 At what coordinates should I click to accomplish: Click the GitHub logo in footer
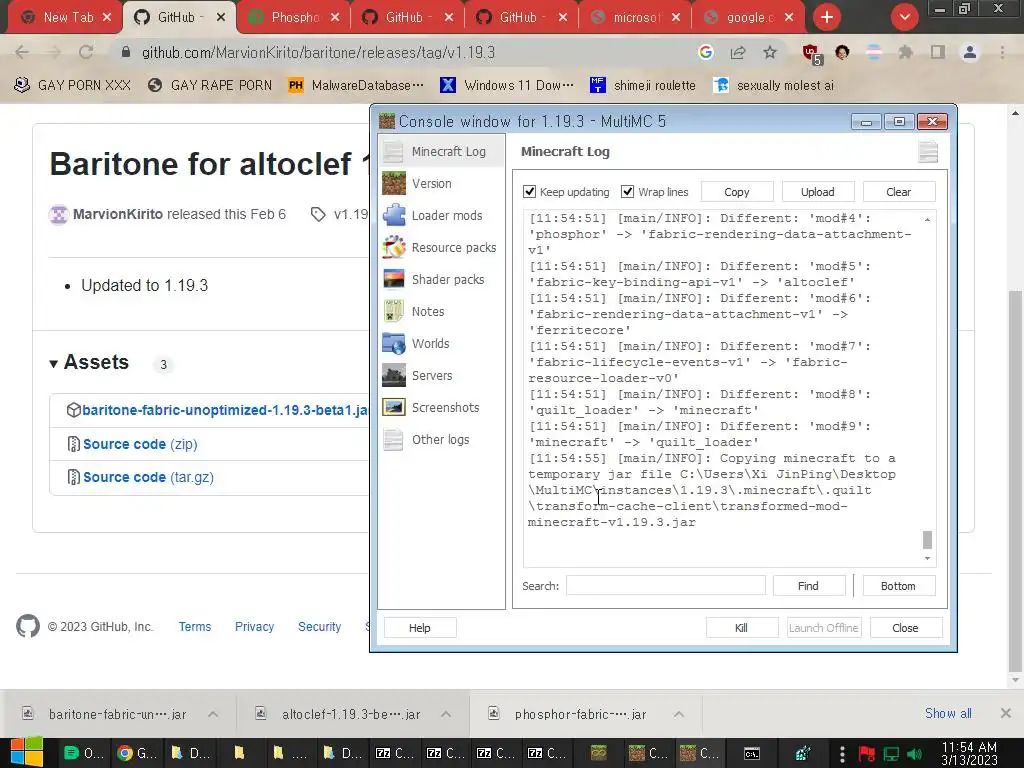[x=28, y=626]
